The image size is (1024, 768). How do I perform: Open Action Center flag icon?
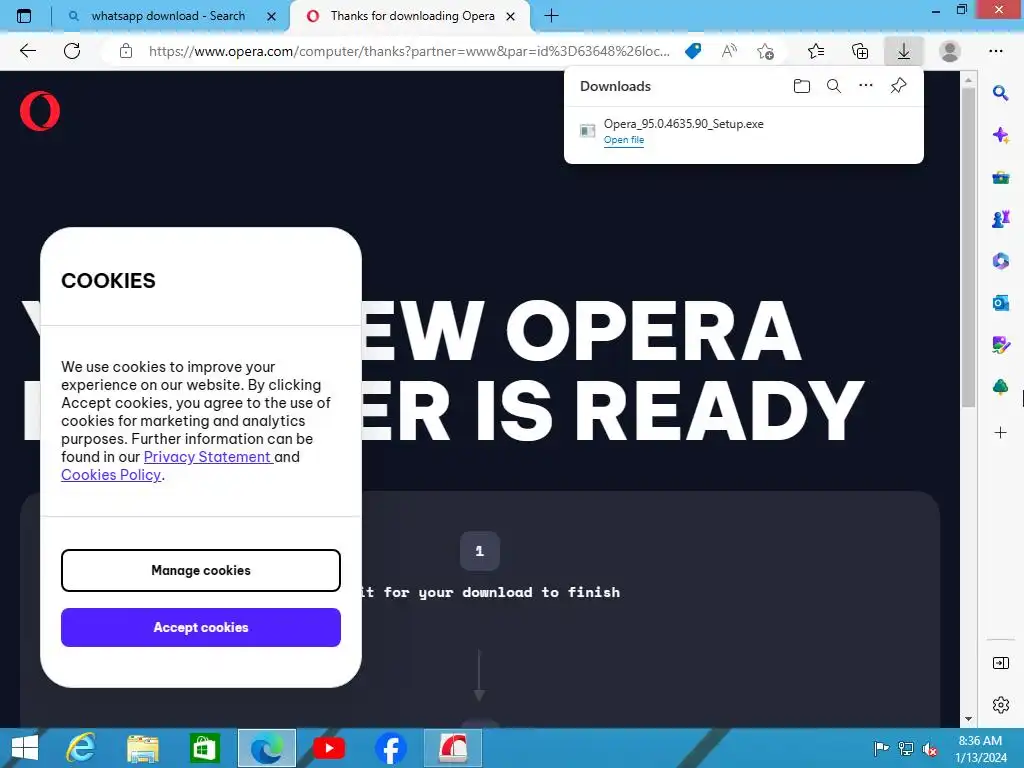[x=881, y=749]
